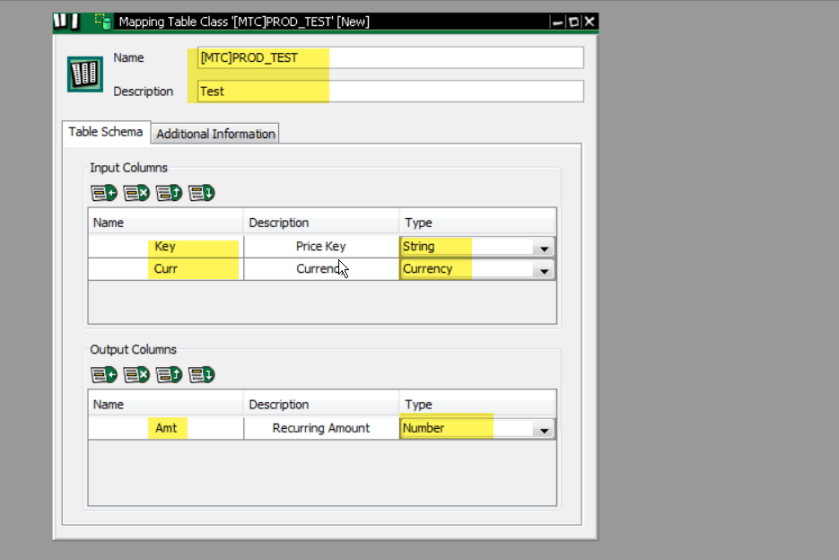The width and height of the screenshot is (839, 560).
Task: Click the Input Columns Type column header
Action: coord(478,223)
